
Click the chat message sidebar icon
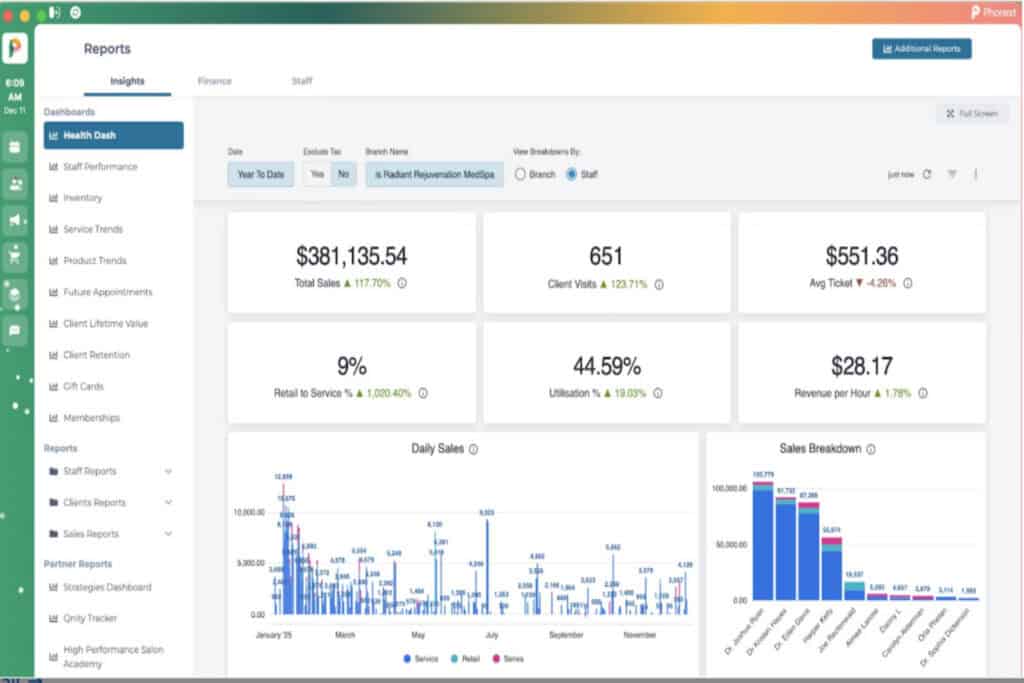[16, 329]
